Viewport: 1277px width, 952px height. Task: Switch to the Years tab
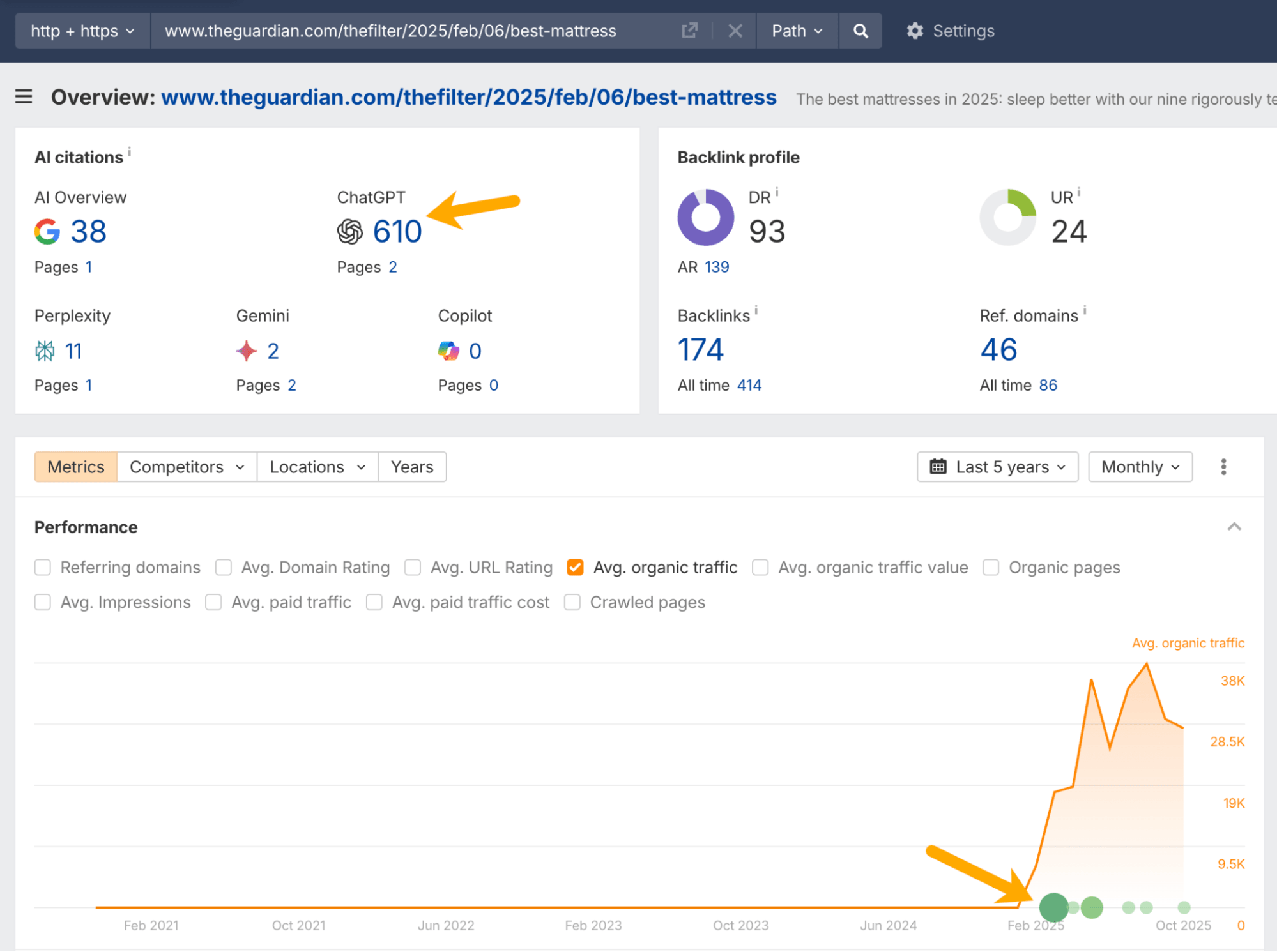[412, 467]
